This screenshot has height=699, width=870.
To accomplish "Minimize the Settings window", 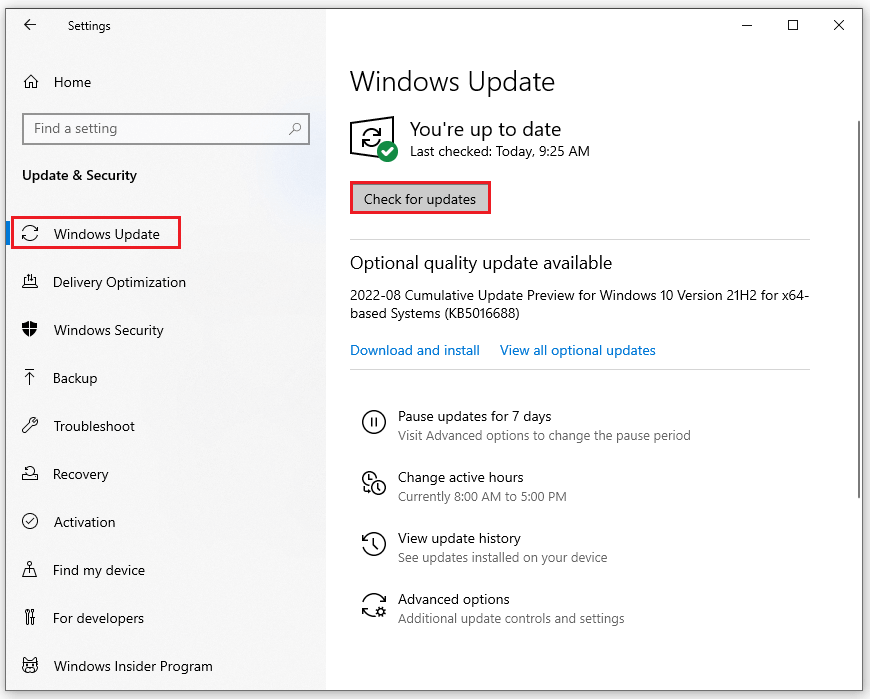I will (x=747, y=26).
